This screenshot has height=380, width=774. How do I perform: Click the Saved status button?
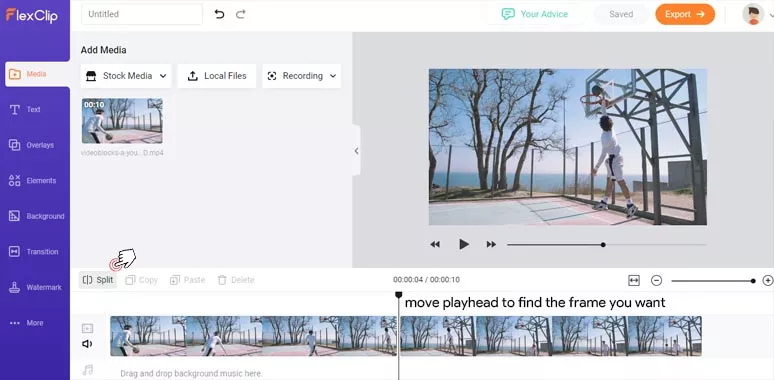pos(621,14)
